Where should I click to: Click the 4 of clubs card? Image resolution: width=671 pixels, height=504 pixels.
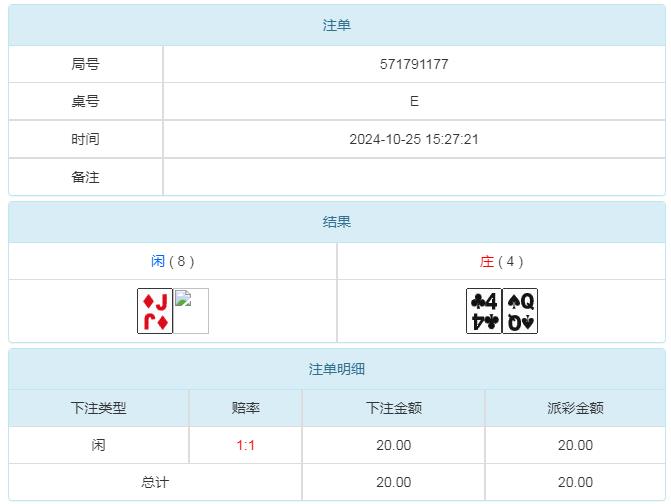coord(484,311)
